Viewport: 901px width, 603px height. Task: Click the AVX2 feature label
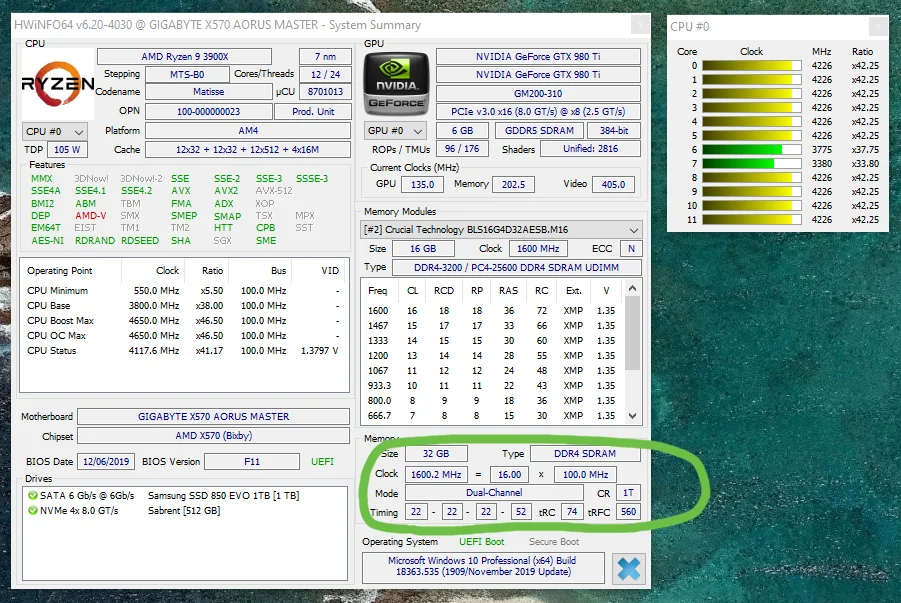(226, 191)
